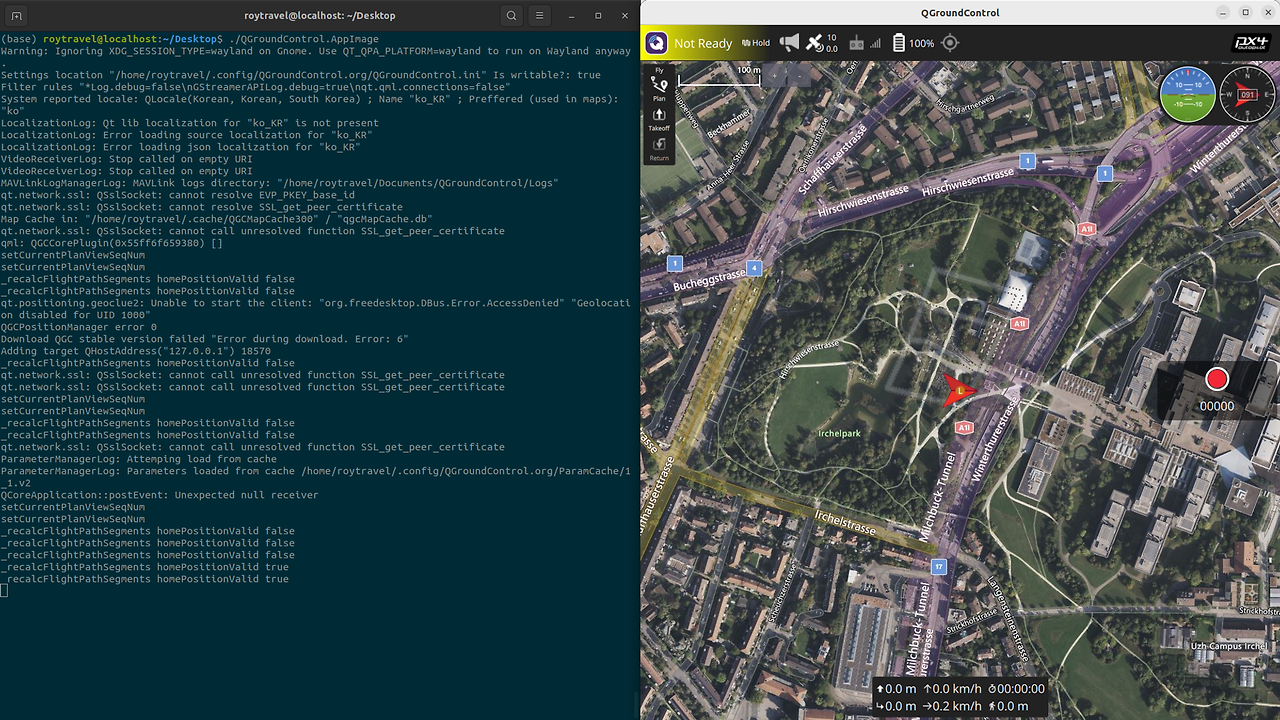
Task: Click the red vehicle arrow on map
Action: [x=957, y=390]
